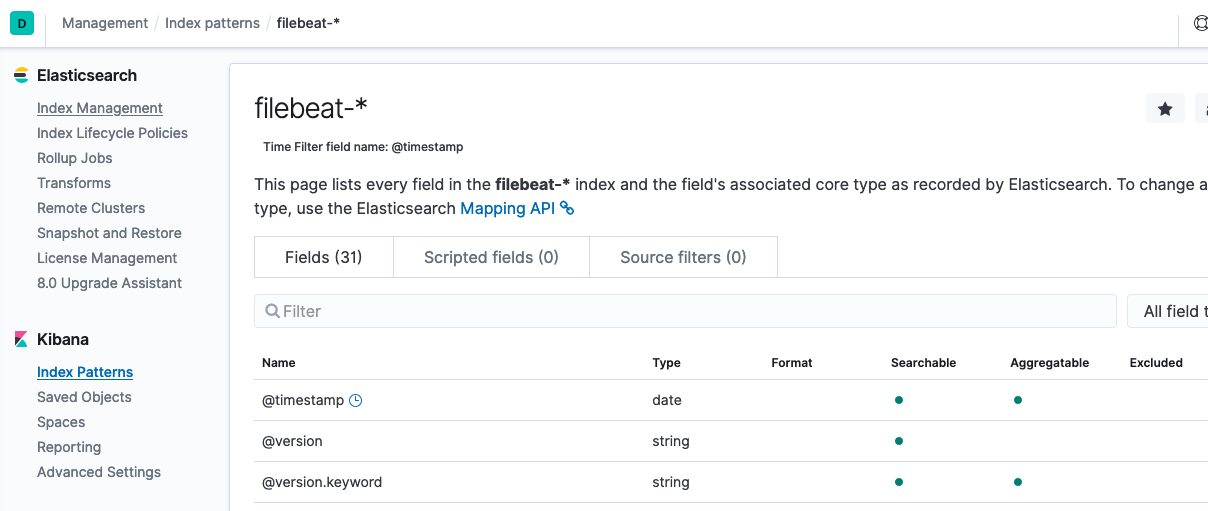Open the Source filters tab

(x=683, y=257)
